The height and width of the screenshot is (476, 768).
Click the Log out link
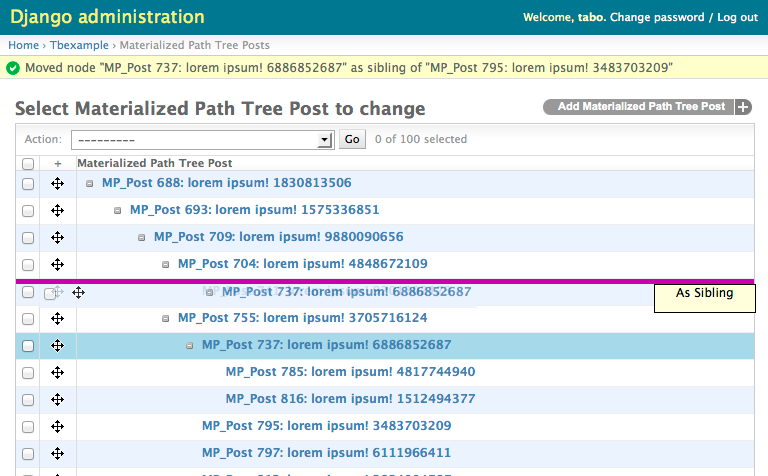click(x=737, y=18)
